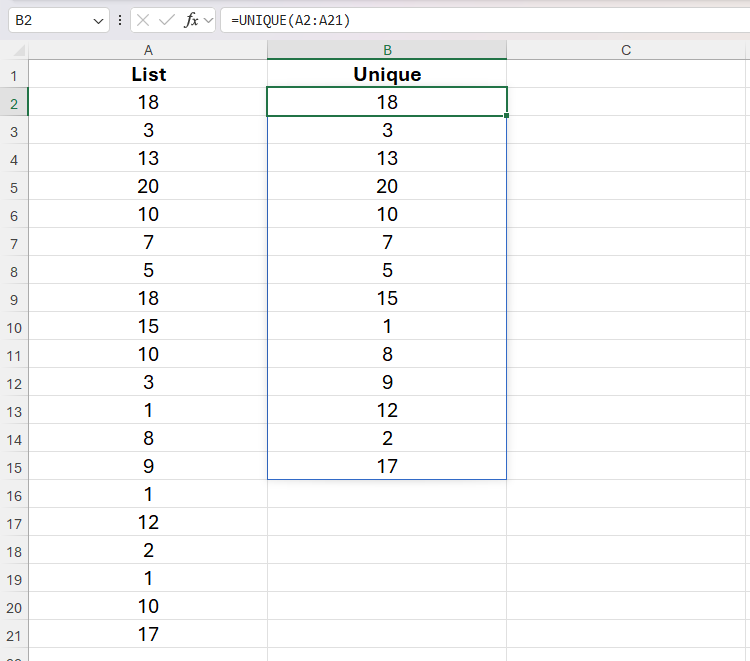
Task: Select cell A5 containing 20
Action: pos(148,187)
